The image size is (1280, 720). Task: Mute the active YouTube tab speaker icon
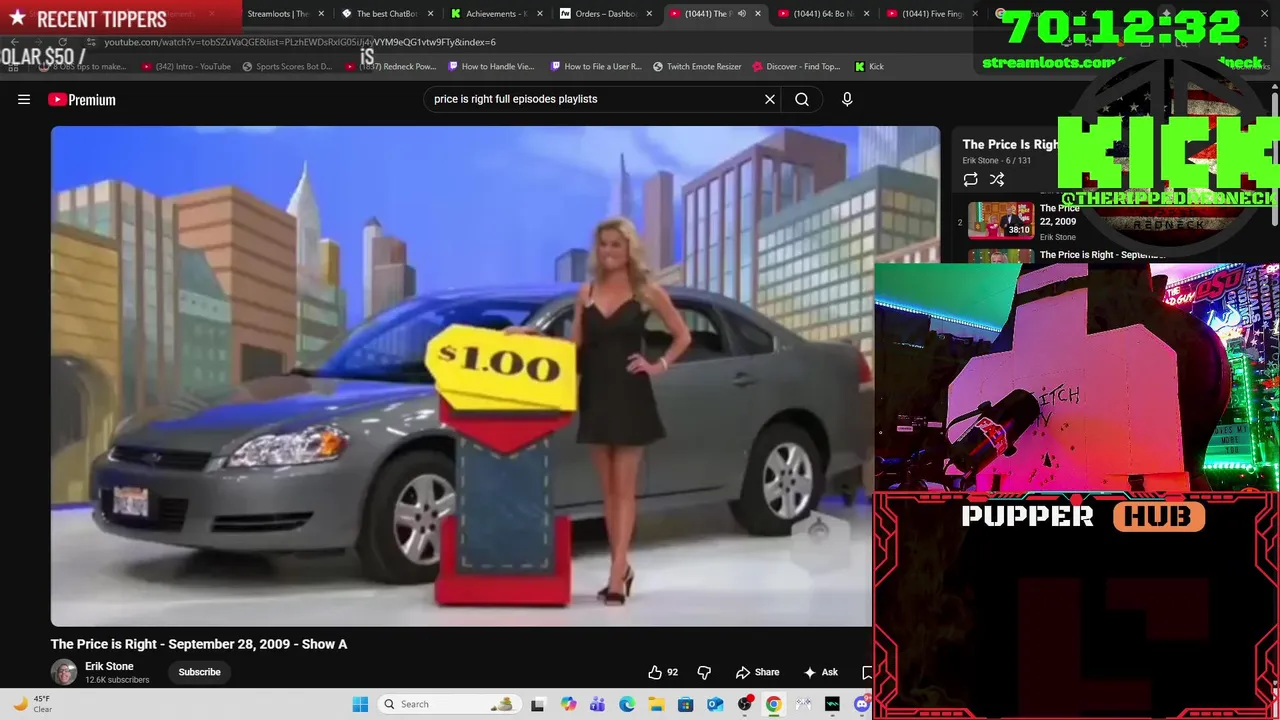(741, 14)
